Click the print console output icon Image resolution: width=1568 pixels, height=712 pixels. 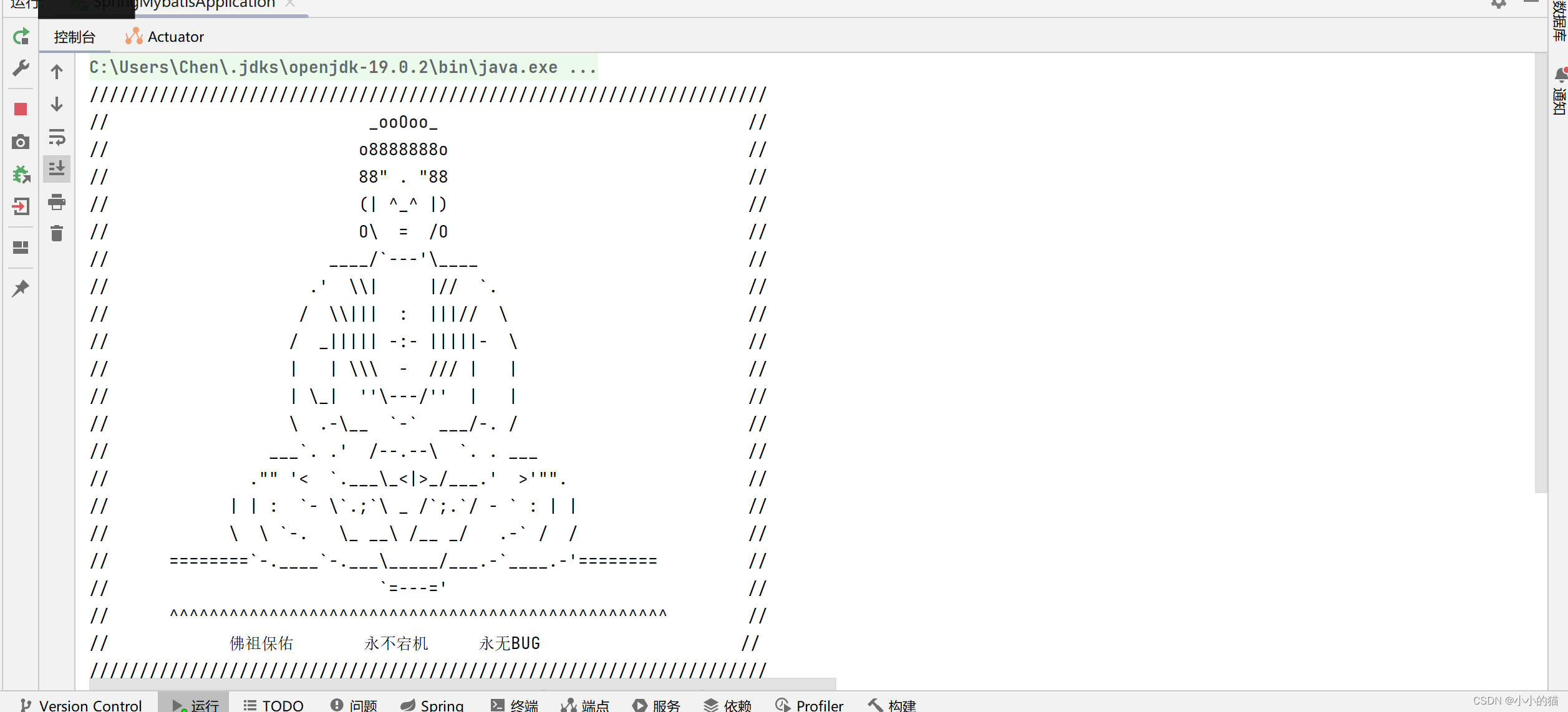[x=57, y=202]
